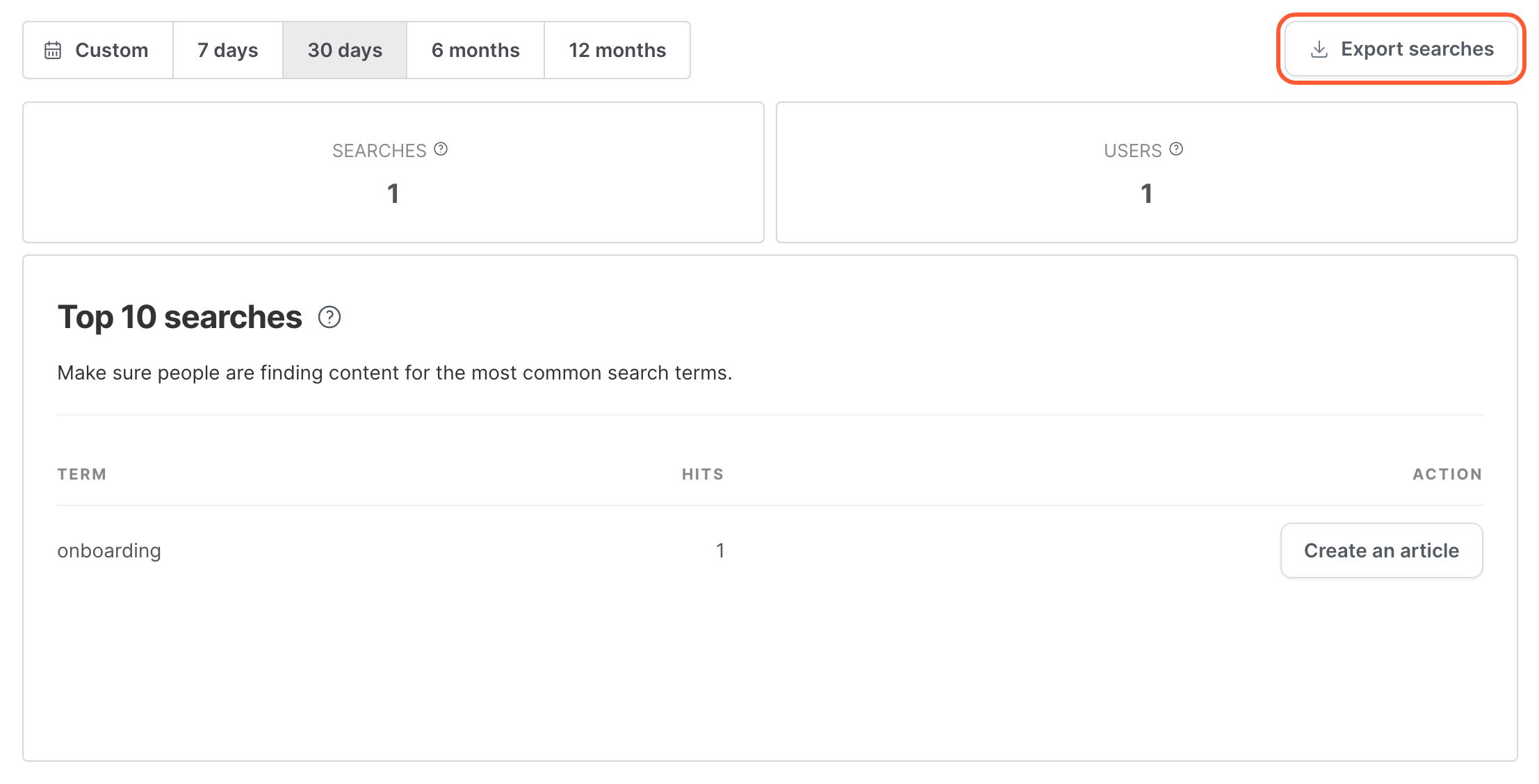Viewport: 1539px width, 784px height.
Task: Click the ACTION column header
Action: pos(1447,474)
